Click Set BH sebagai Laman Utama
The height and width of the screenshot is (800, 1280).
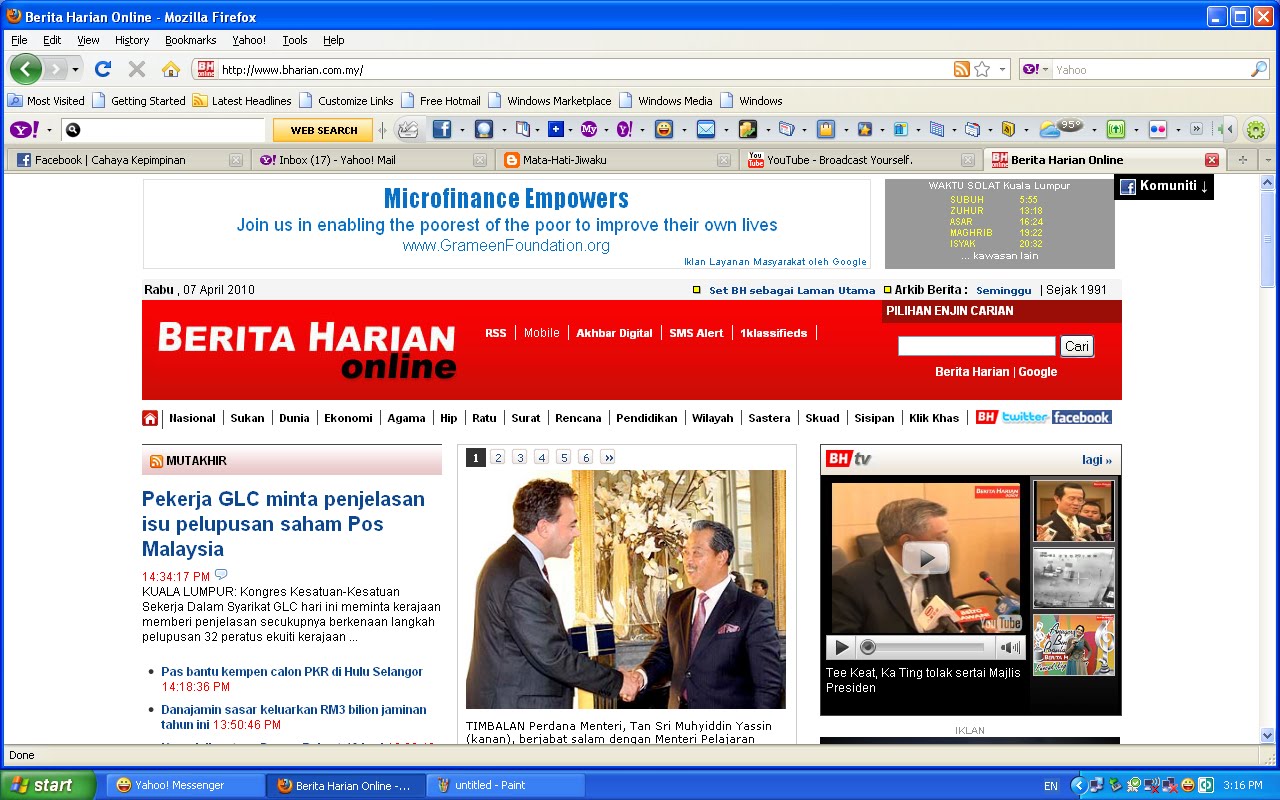click(x=792, y=290)
